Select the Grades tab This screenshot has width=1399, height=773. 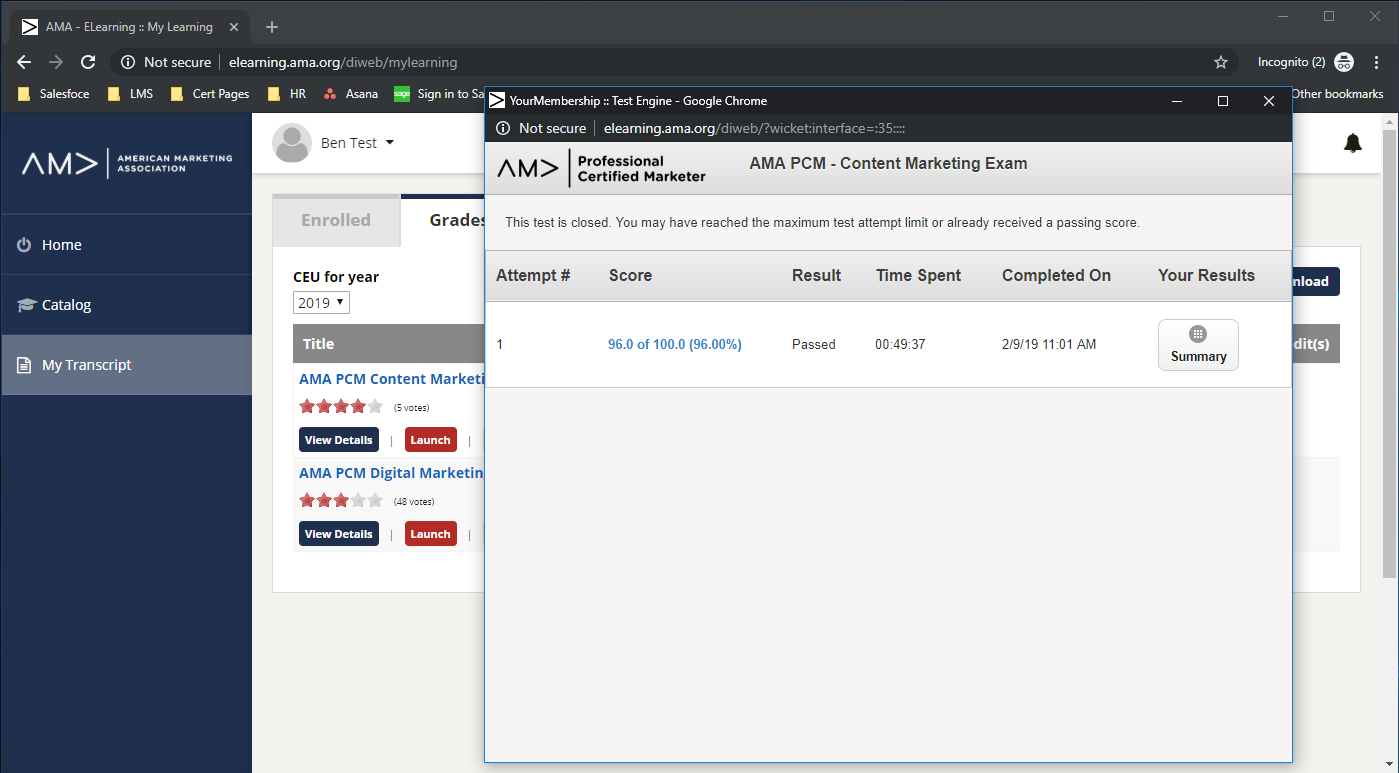pyautogui.click(x=457, y=219)
